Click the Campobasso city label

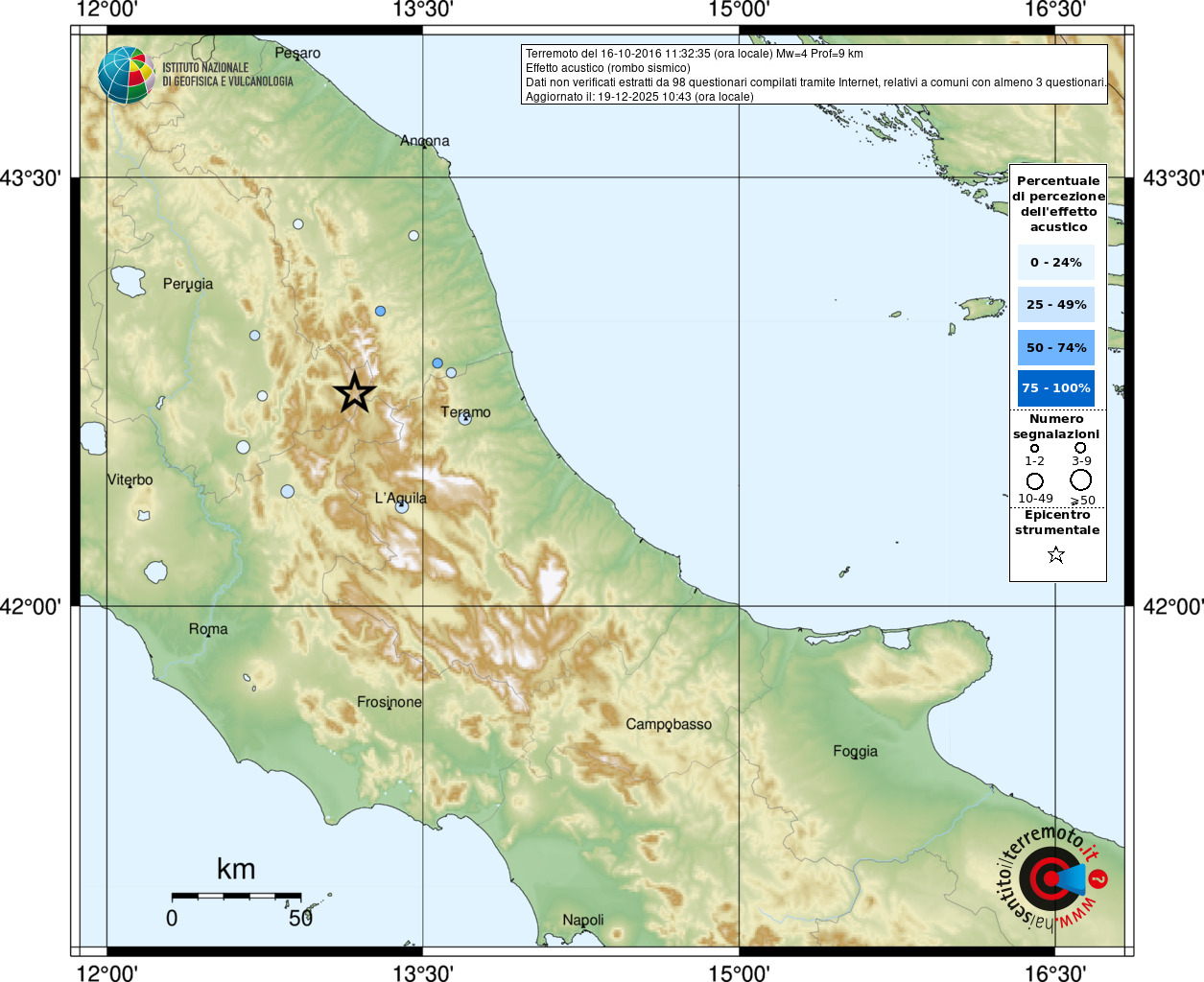point(669,724)
